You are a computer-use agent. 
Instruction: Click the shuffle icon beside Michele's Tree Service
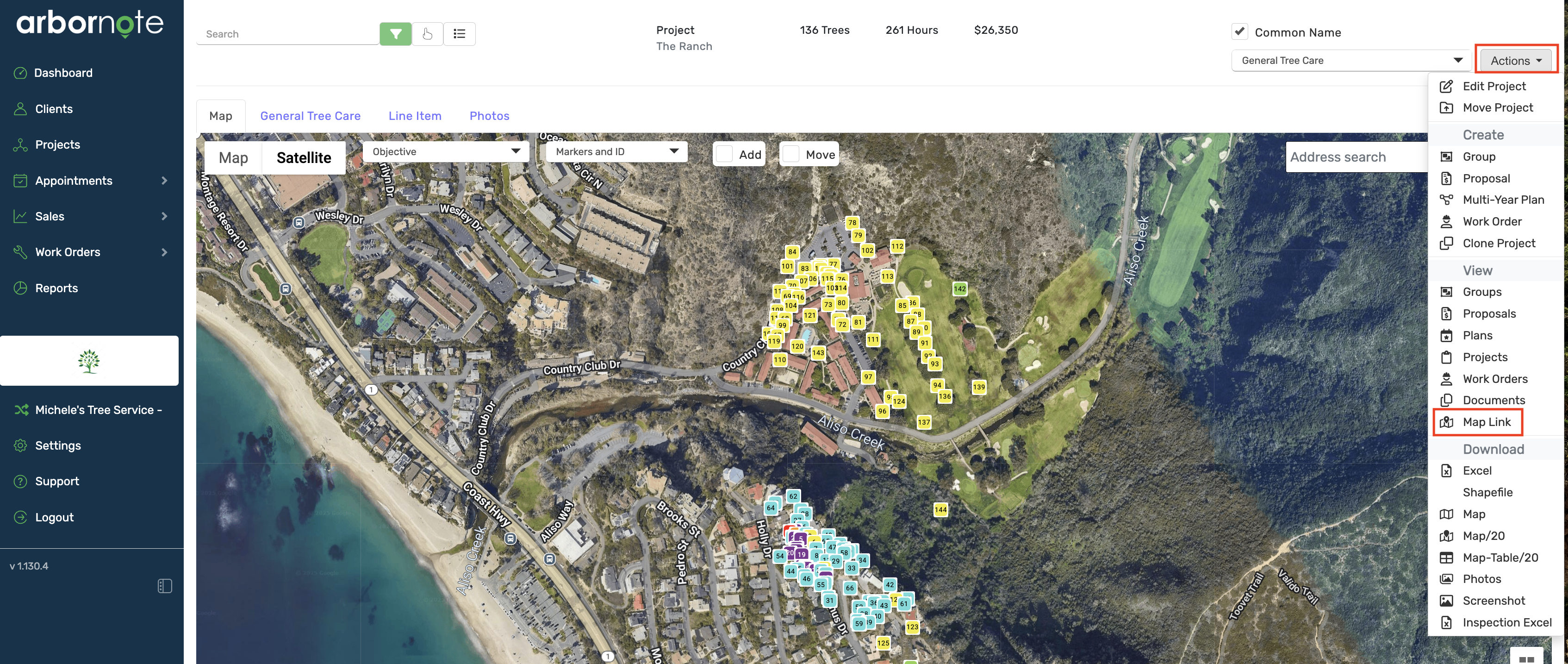pos(21,409)
